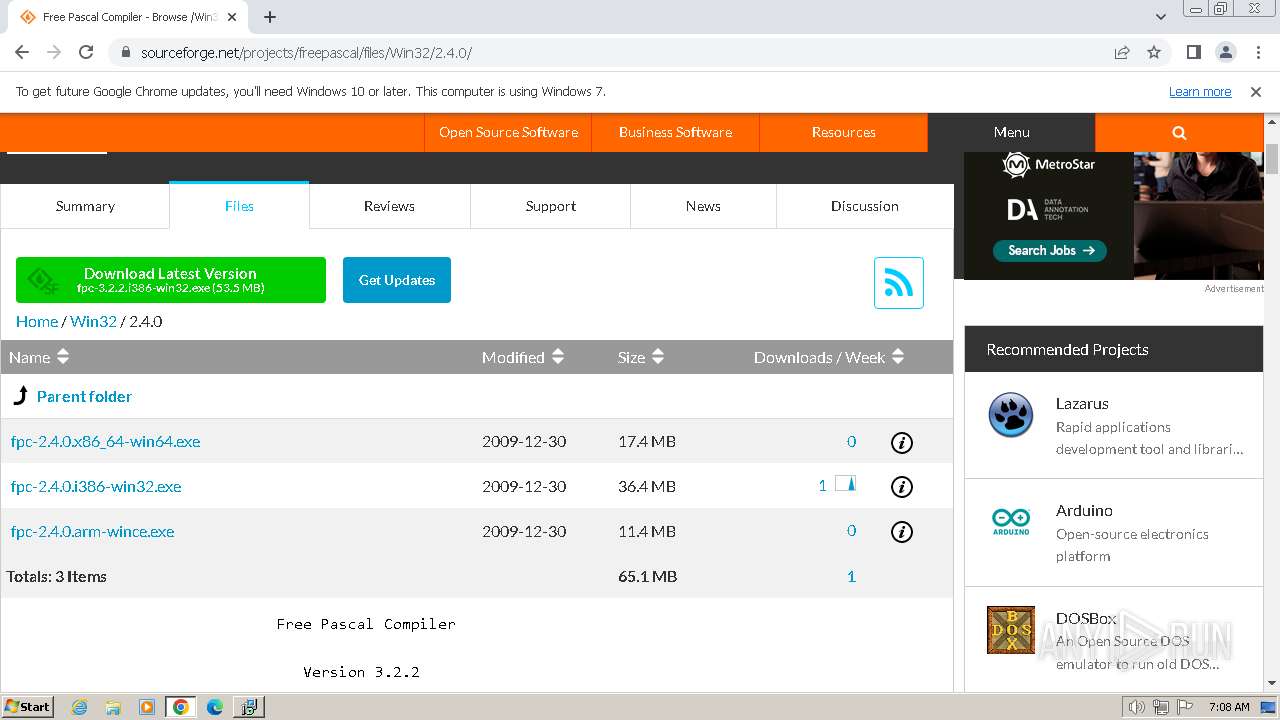Viewport: 1280px width, 720px height.
Task: Click the Parent folder arrow icon
Action: tap(19, 396)
